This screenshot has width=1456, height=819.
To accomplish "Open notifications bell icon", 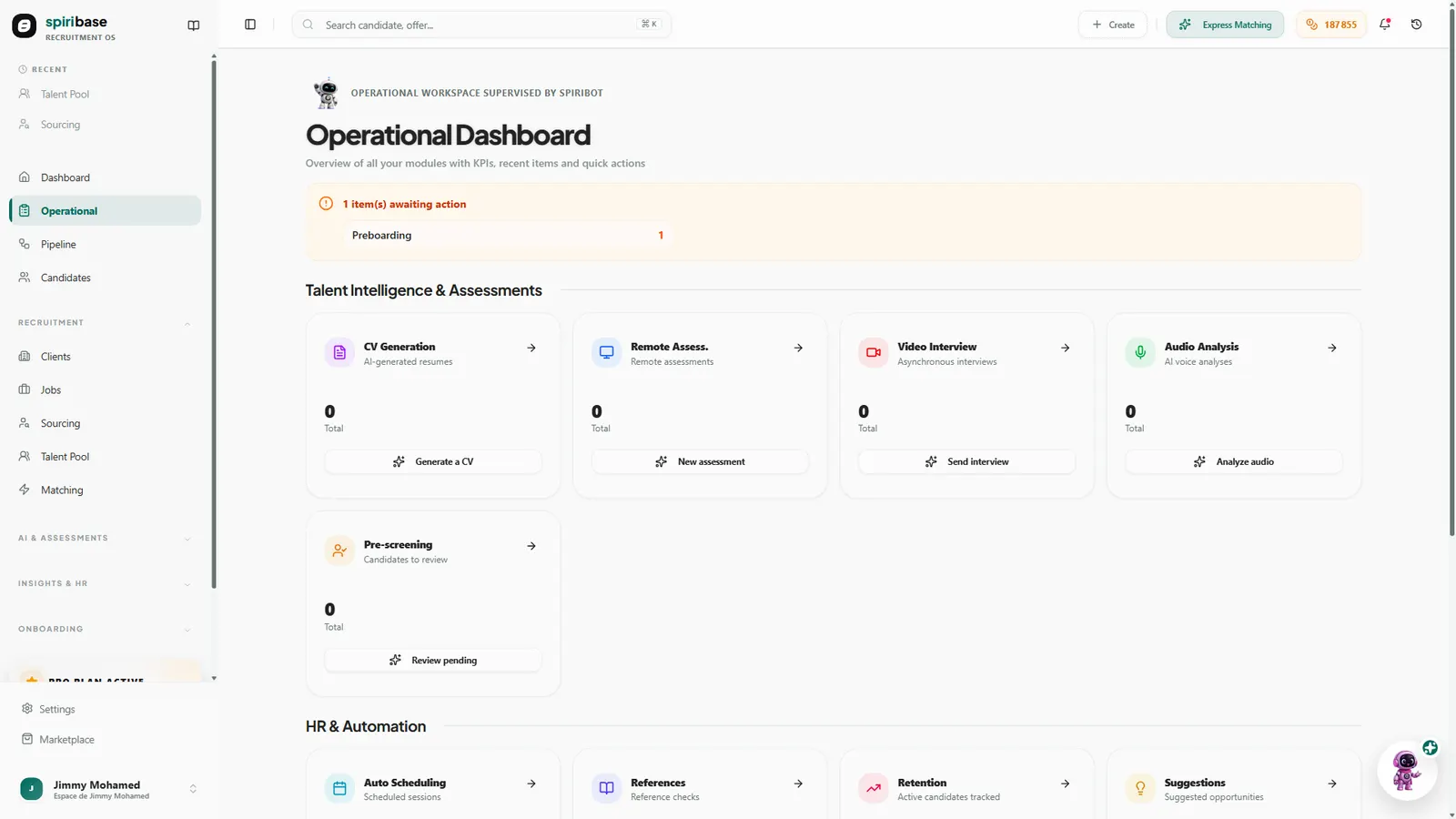I will point(1385,25).
